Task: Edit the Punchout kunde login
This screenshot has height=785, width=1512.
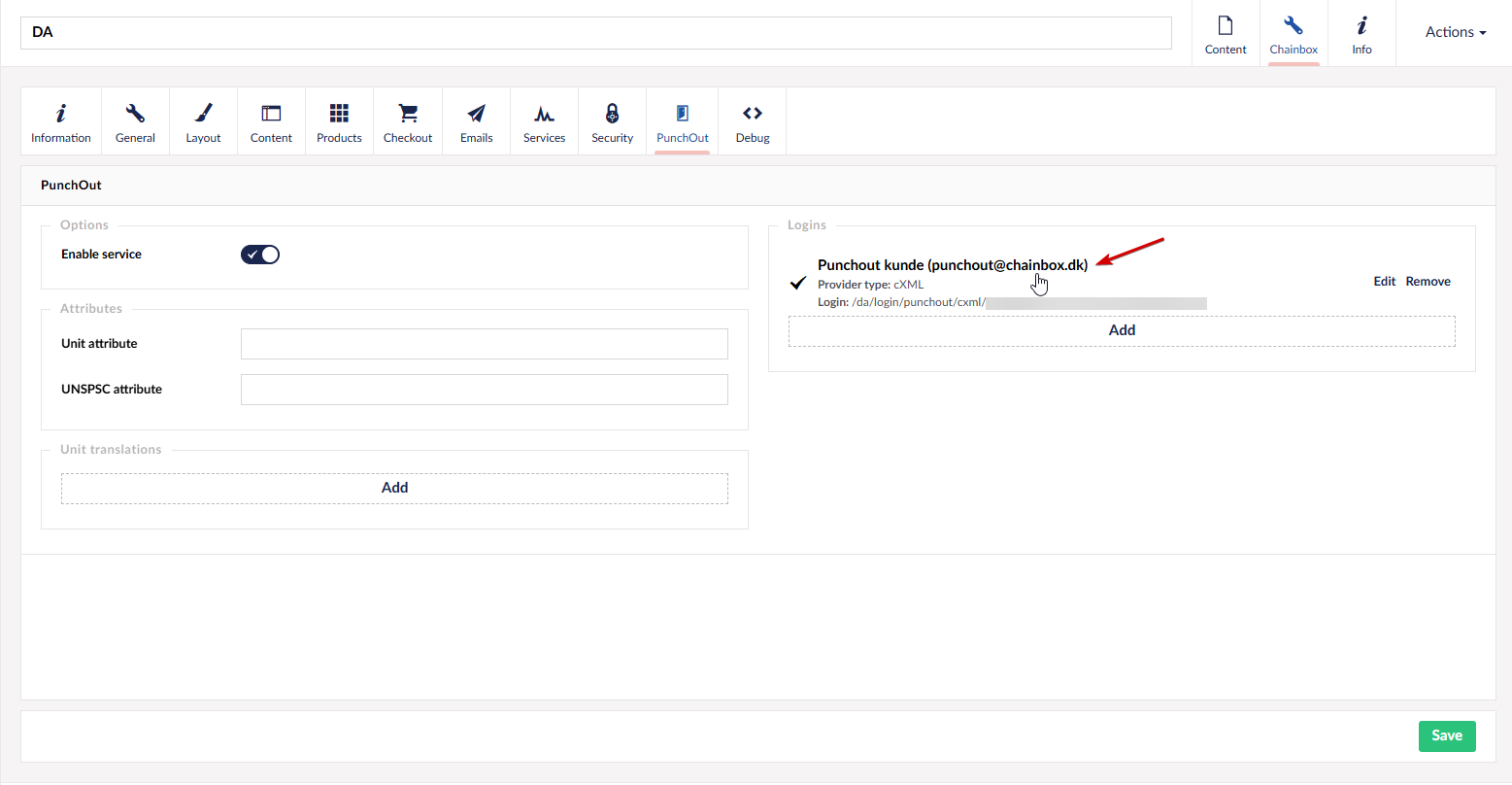Action: [1384, 282]
